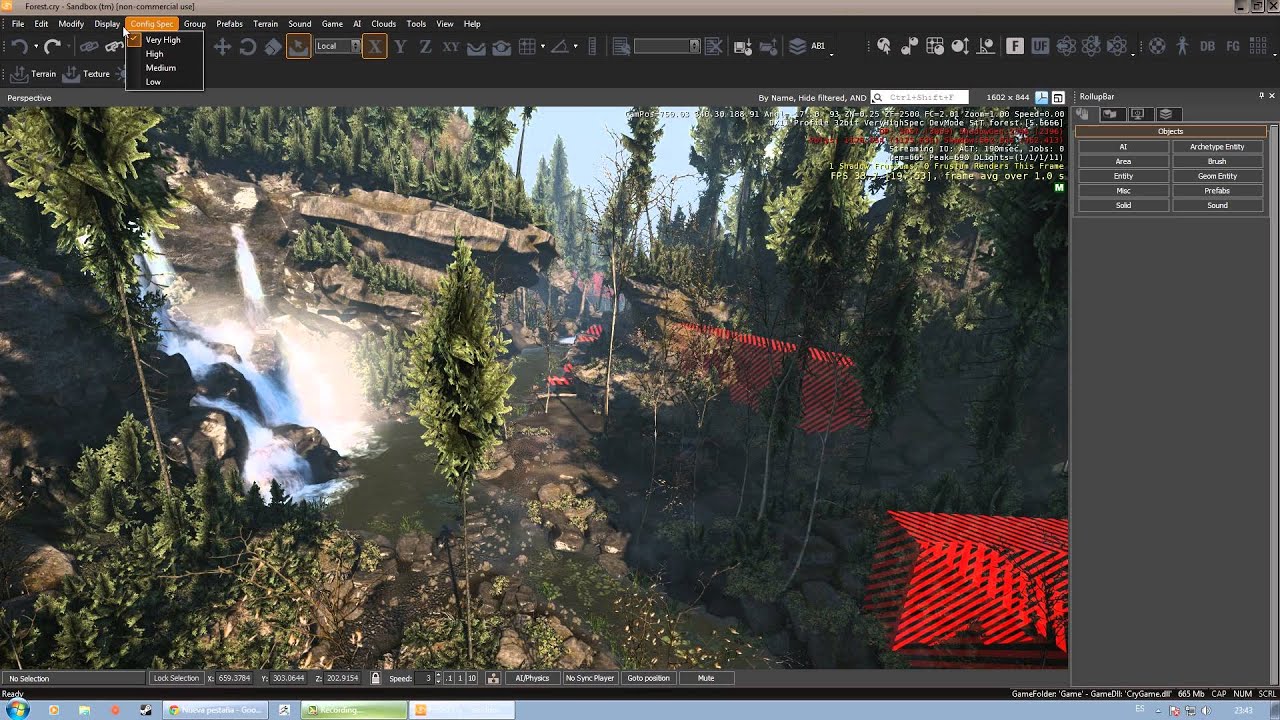Image resolution: width=1280 pixels, height=720 pixels.
Task: Click the Archetype Entity button
Action: click(1217, 147)
